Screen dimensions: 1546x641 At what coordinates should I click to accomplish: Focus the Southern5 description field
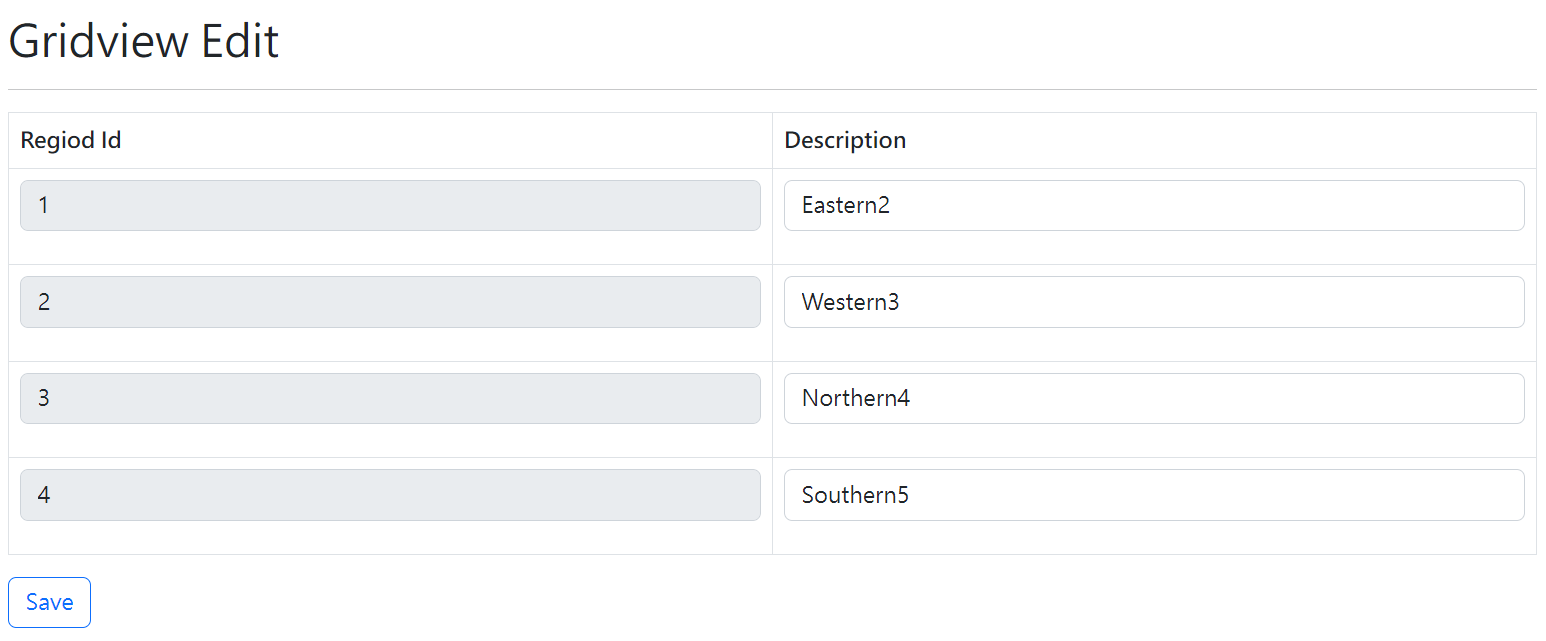(1153, 495)
